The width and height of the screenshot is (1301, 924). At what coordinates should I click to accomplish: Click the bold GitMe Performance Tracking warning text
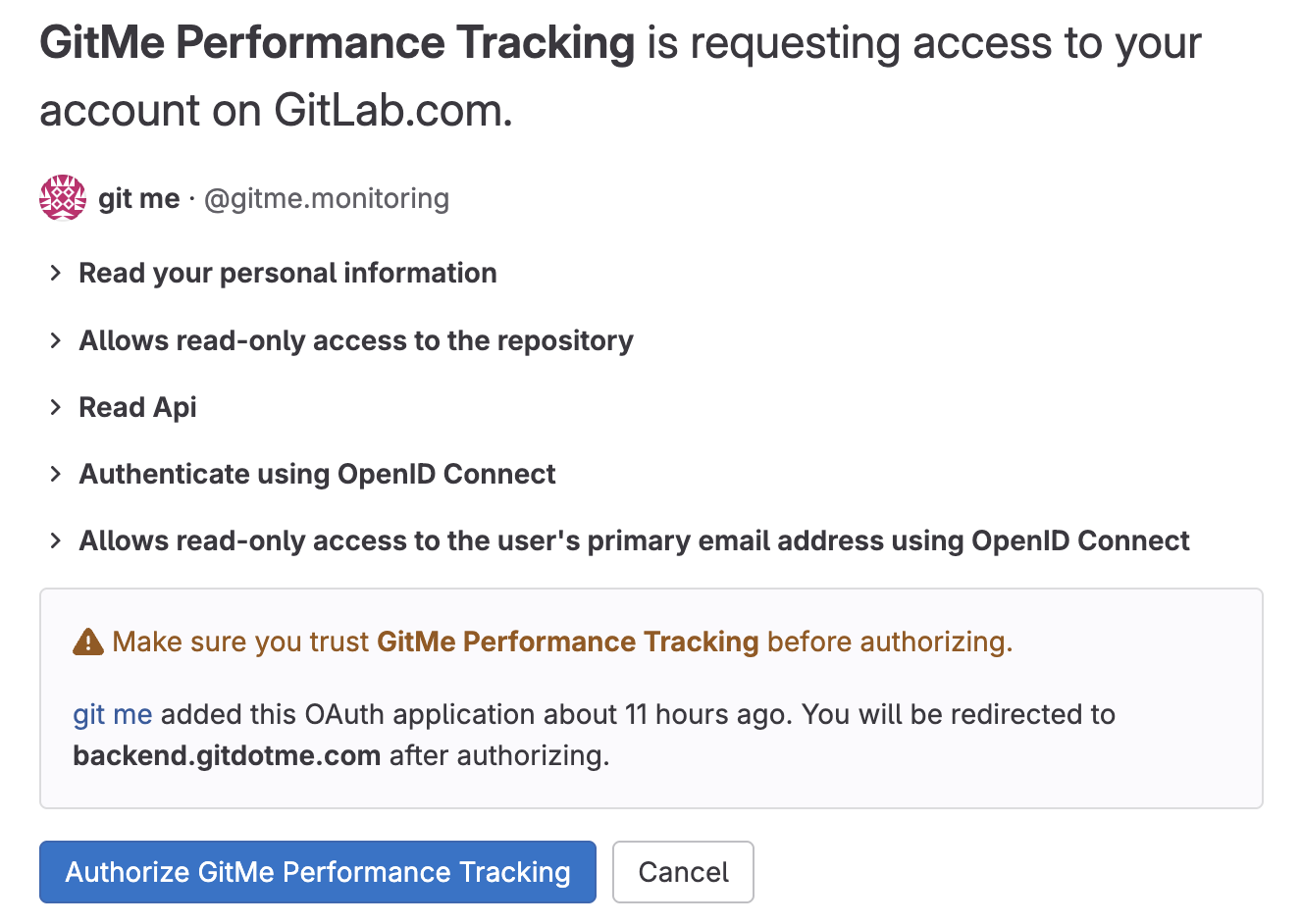click(x=567, y=642)
